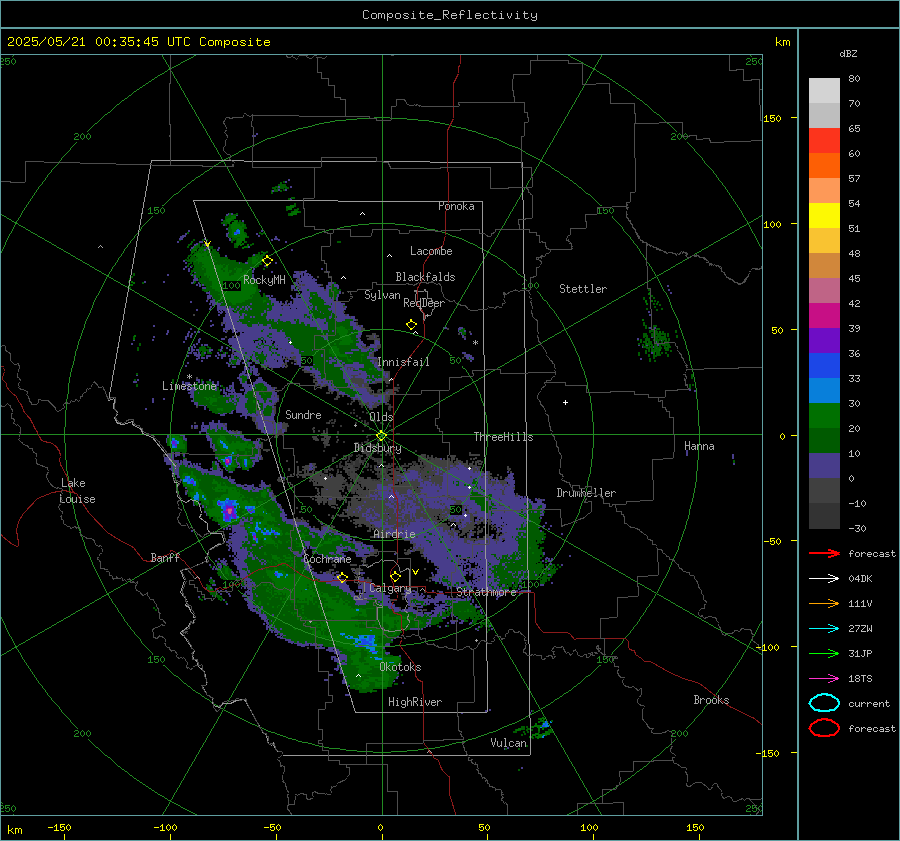Click the Lake Louise label
The width and height of the screenshot is (900, 841).
(x=77, y=491)
